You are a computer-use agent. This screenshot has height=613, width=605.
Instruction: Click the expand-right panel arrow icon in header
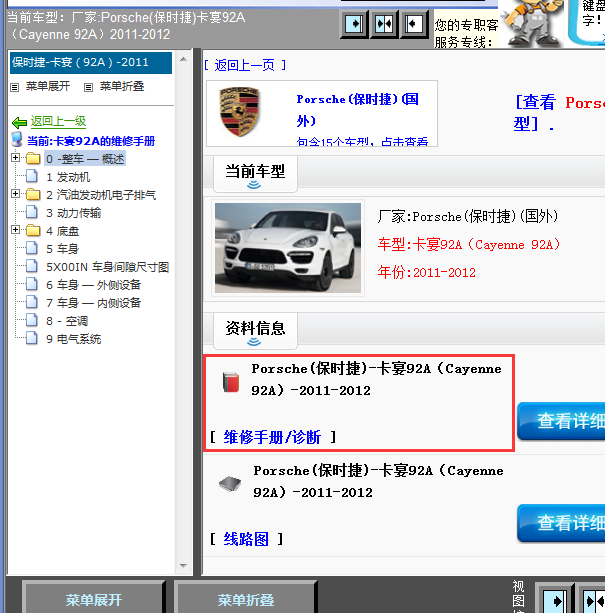point(354,24)
